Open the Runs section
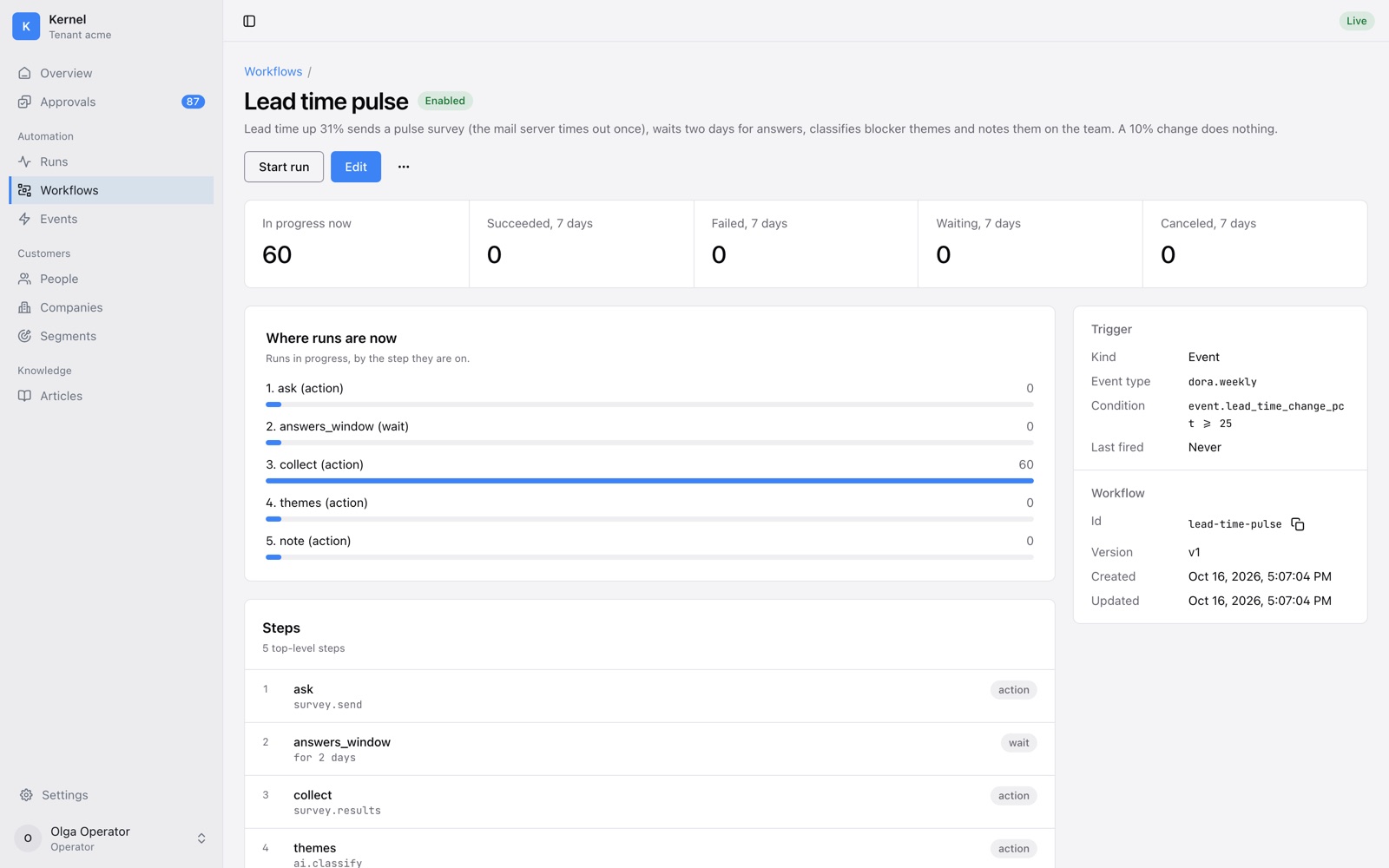This screenshot has width=1389, height=868. [x=111, y=161]
